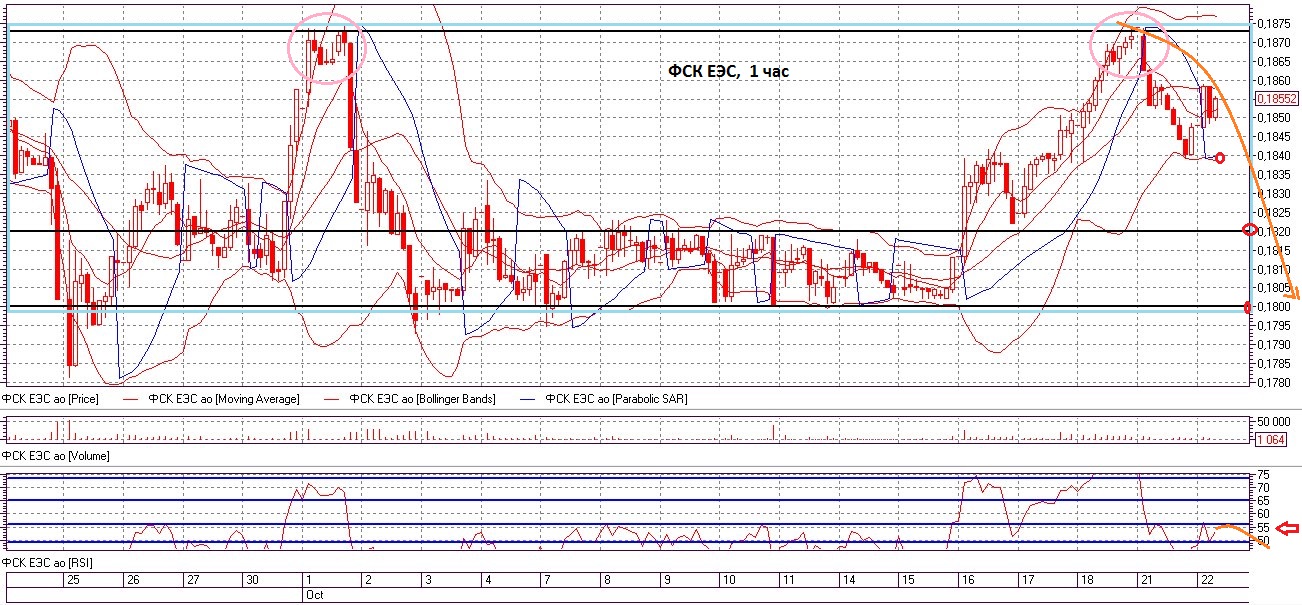The image size is (1302, 605).
Task: Click date label 15 on time axis
Action: (909, 580)
